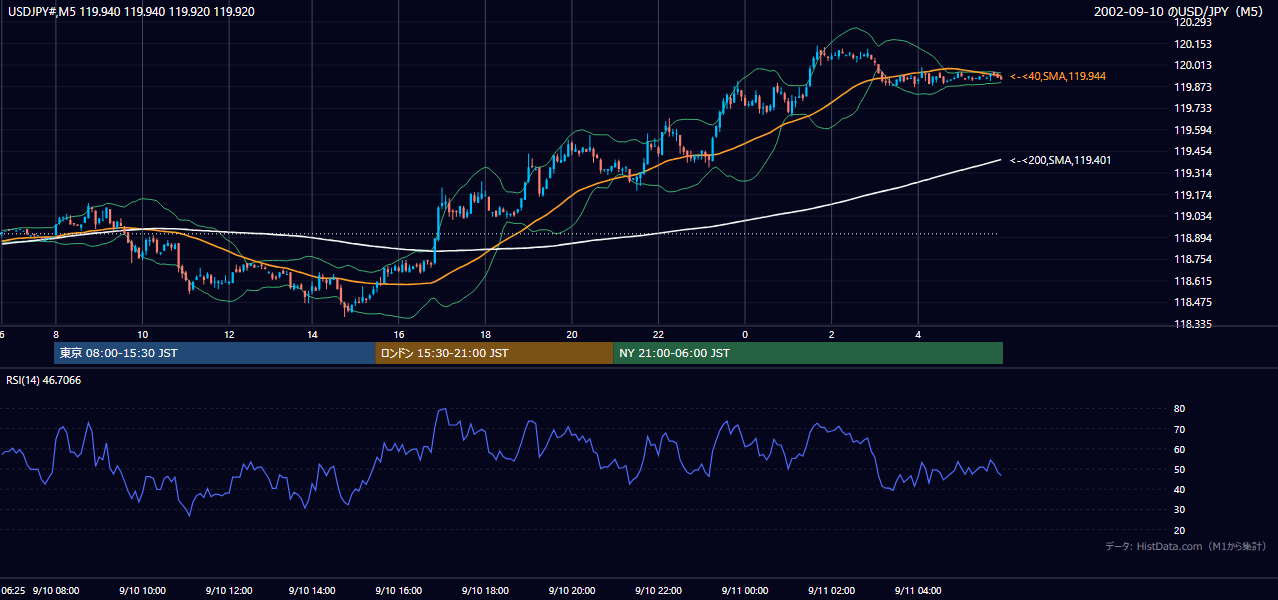Click hour tick 12 below the price chart
The height and width of the screenshot is (600, 1278).
(x=229, y=334)
